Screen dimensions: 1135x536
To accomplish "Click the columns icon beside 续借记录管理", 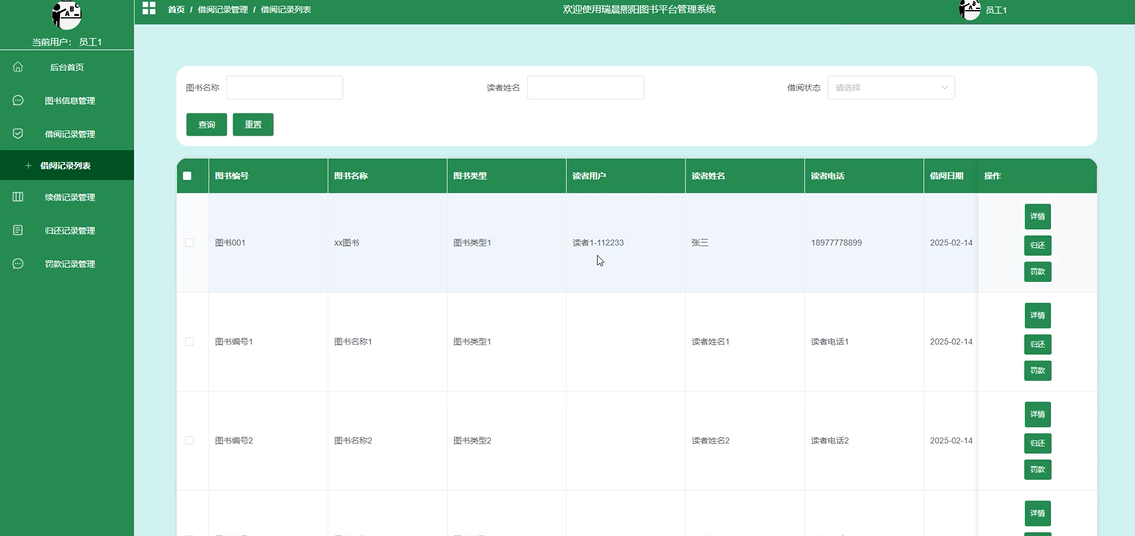I will click(x=18, y=197).
